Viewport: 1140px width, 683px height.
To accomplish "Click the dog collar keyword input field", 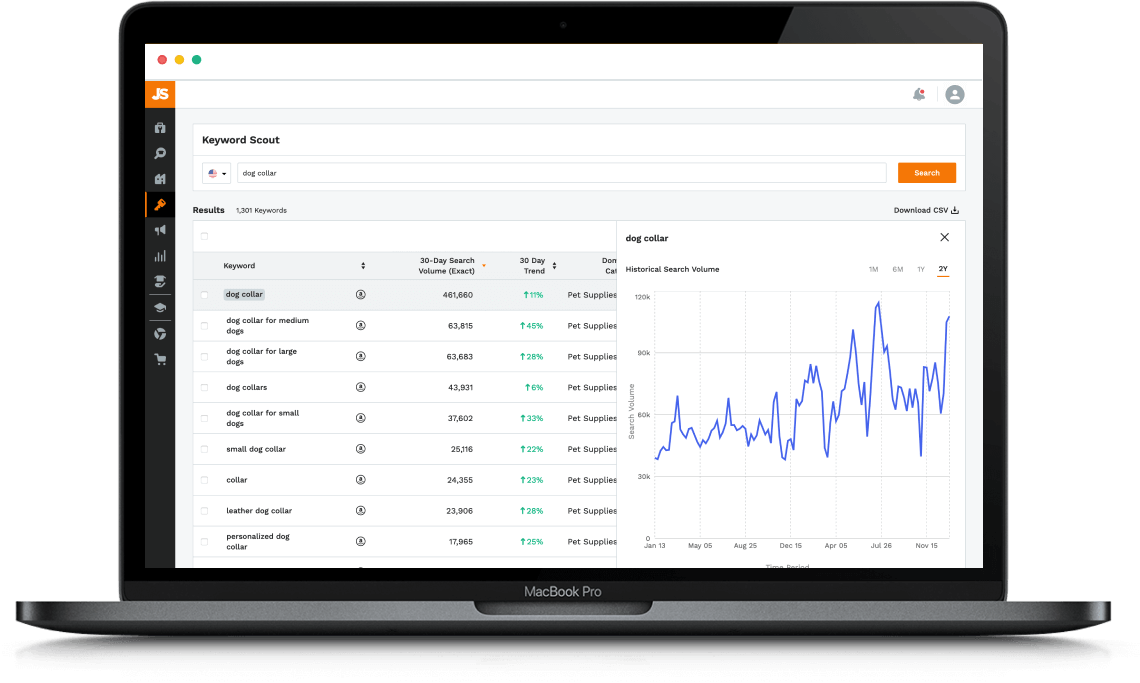I will (561, 173).
